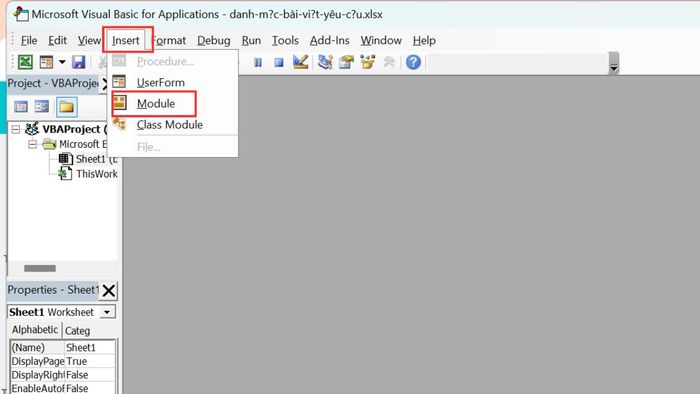Open the Add-Ins menu
The width and height of the screenshot is (700, 394).
click(329, 40)
